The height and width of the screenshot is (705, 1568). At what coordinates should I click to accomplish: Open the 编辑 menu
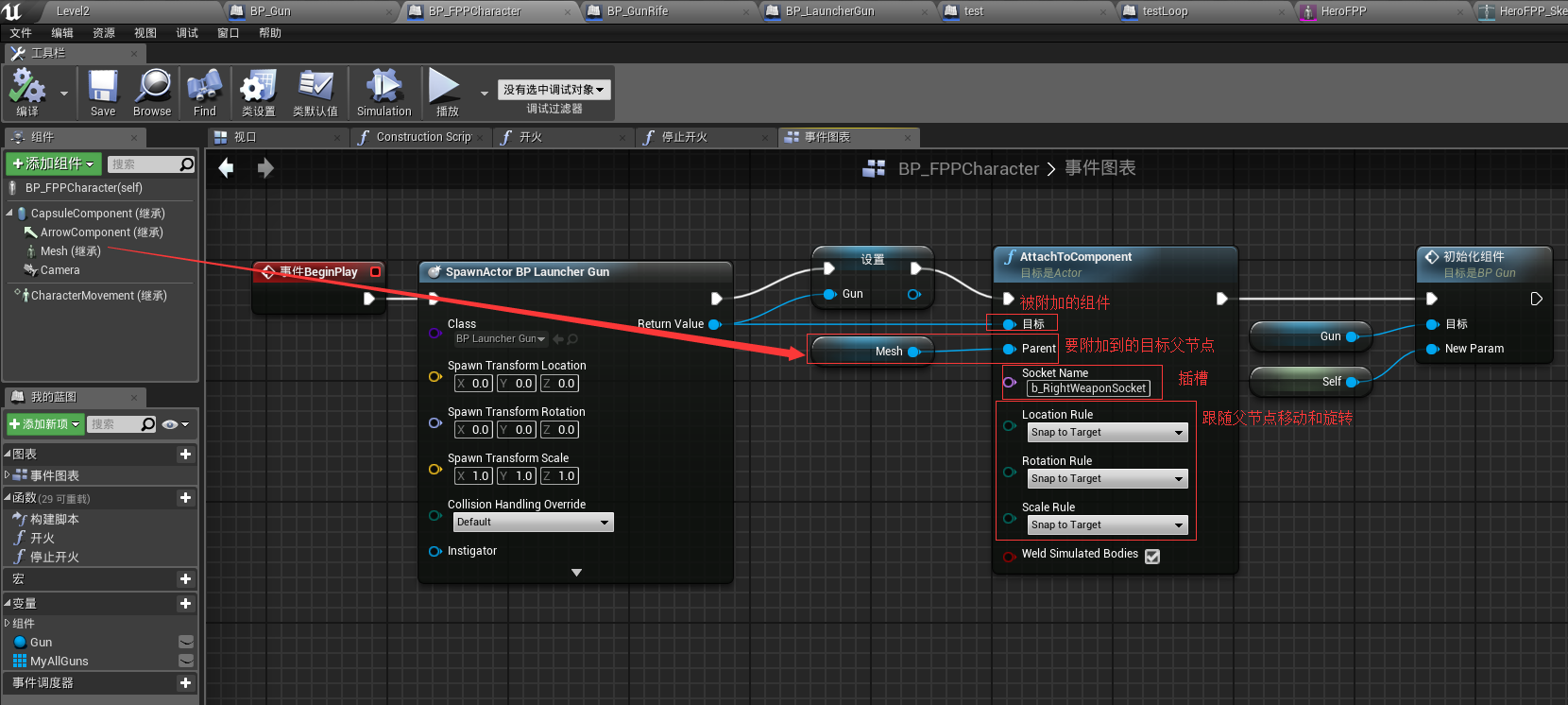(62, 33)
